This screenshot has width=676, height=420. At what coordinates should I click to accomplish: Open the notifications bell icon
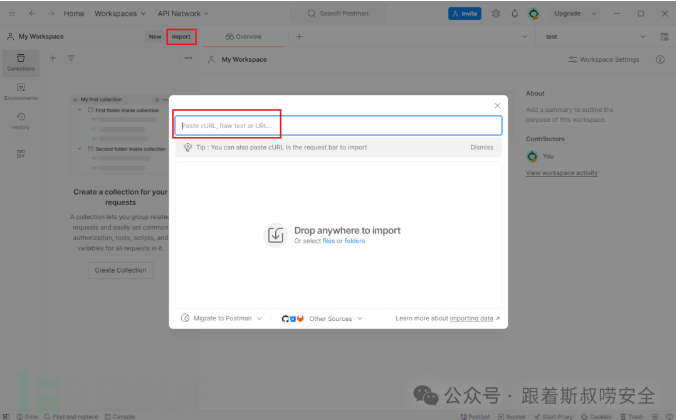click(515, 14)
